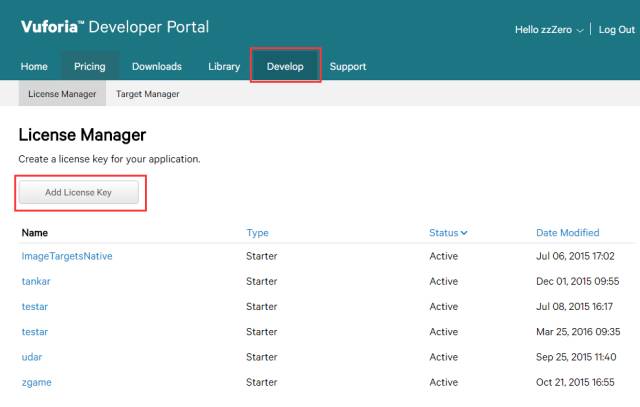
Task: Click Starter type in udar row
Action: 262,357
